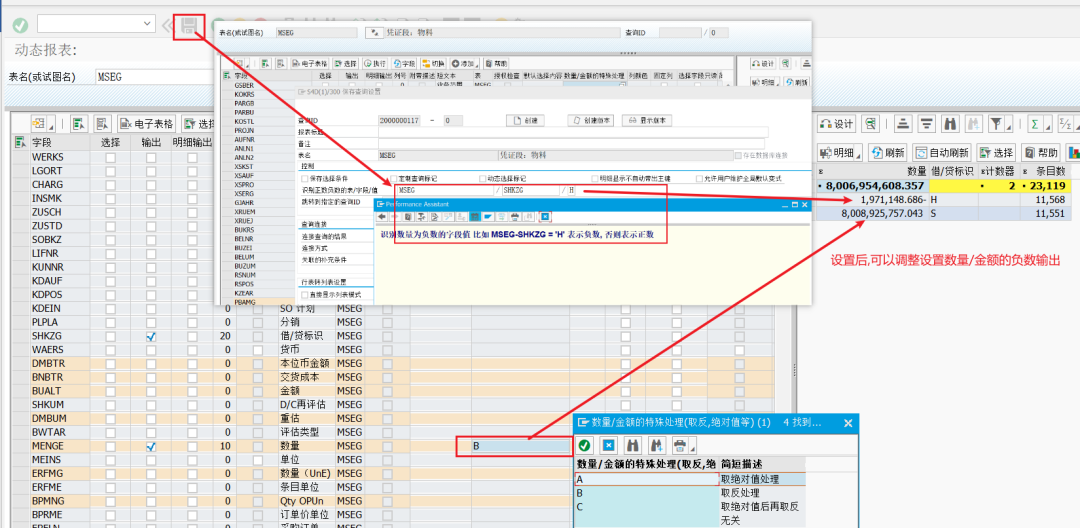Click the SHKZG field in save dialog
Viewport: 1080px width, 528px height.
[530, 190]
